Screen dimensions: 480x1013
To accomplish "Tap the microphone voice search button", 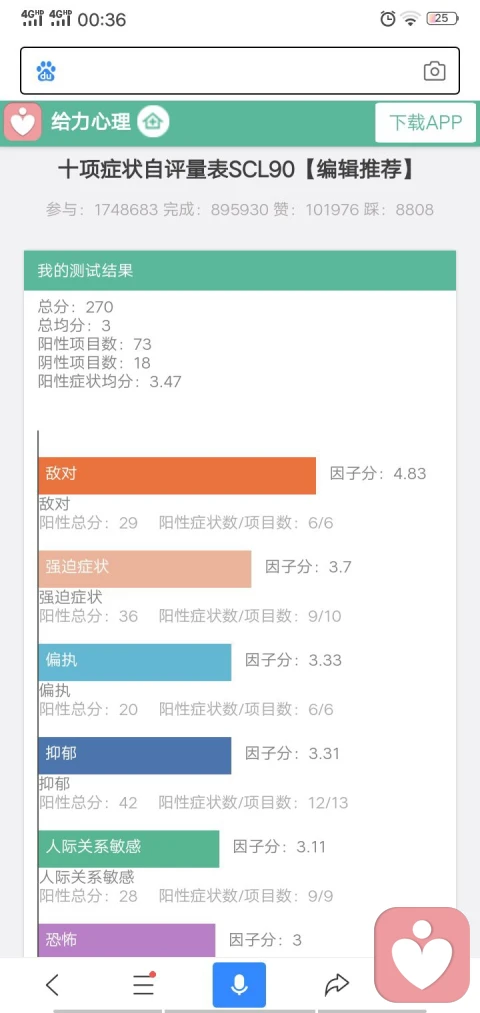I will pos(239,985).
